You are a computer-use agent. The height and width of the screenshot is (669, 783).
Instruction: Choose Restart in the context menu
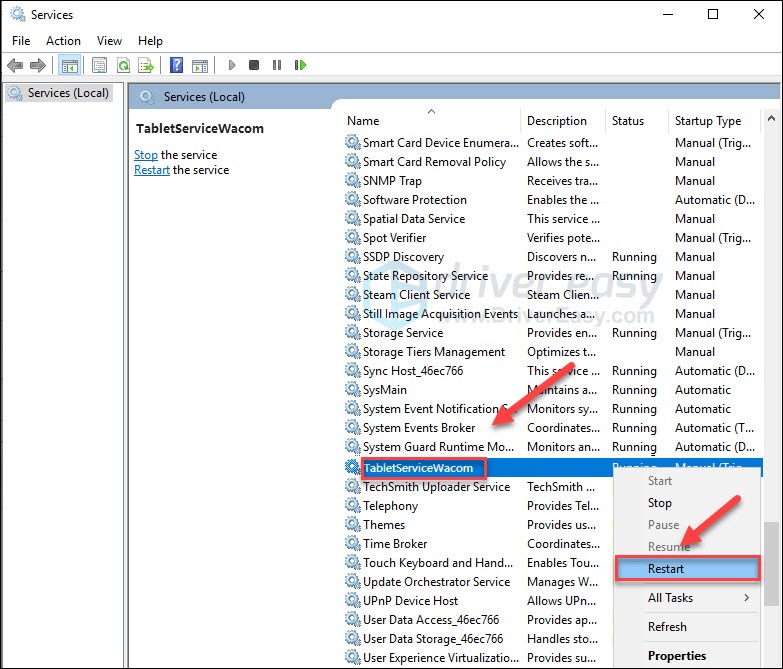tap(666, 569)
